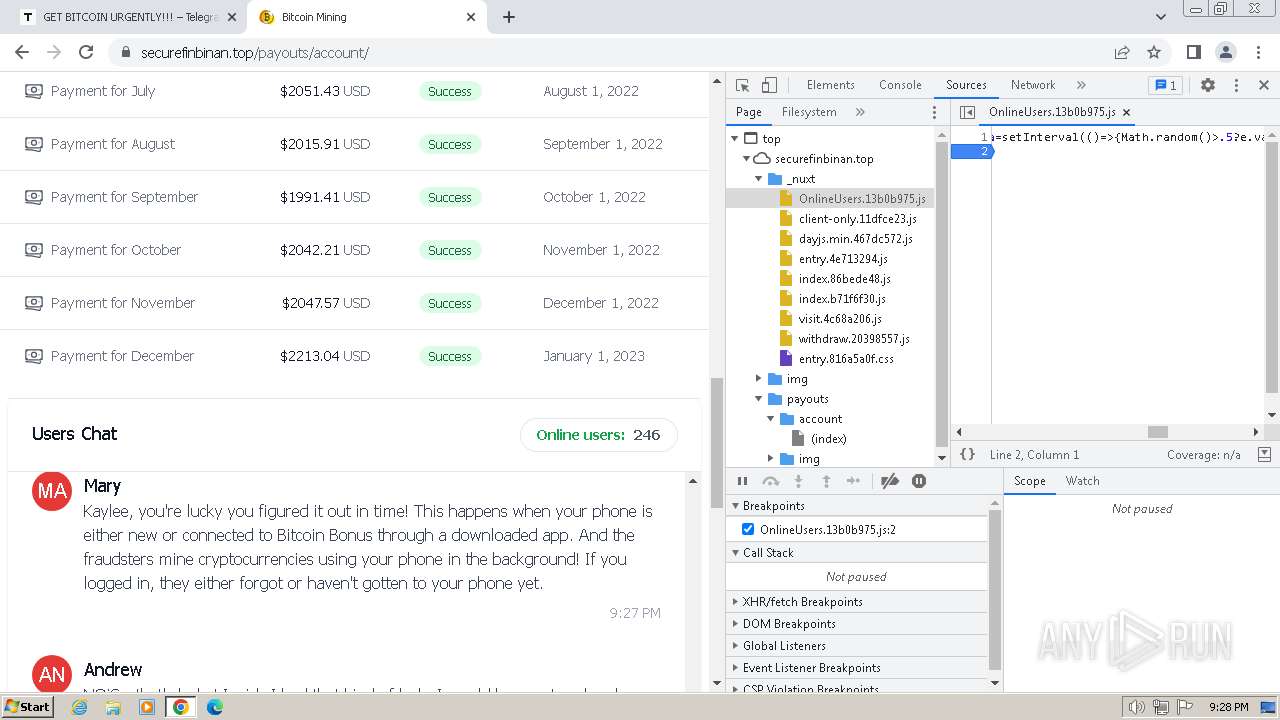Open client-only.11dfce23.js file
The image size is (1280, 720).
(857, 219)
